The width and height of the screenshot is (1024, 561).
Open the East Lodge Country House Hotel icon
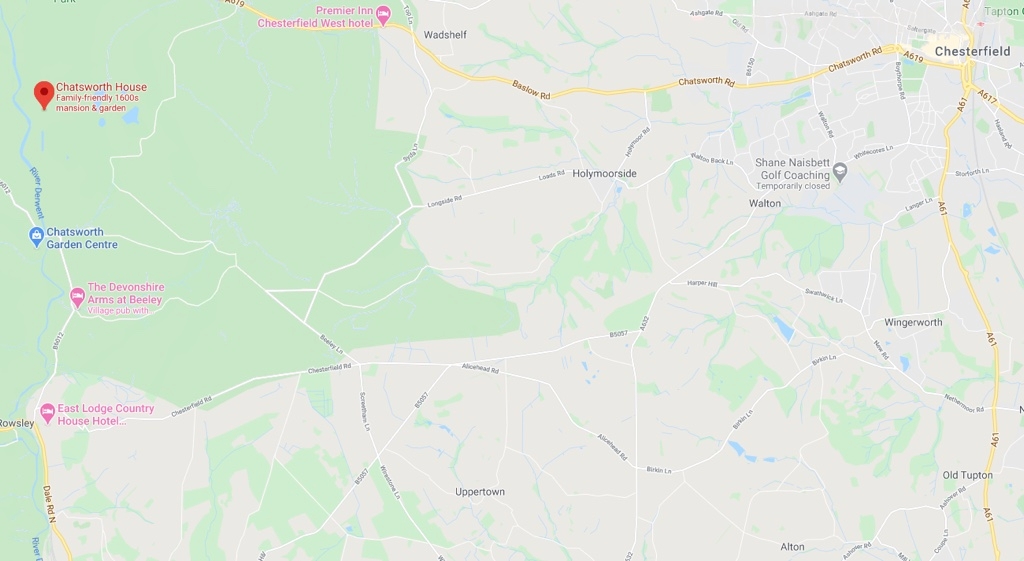(47, 413)
